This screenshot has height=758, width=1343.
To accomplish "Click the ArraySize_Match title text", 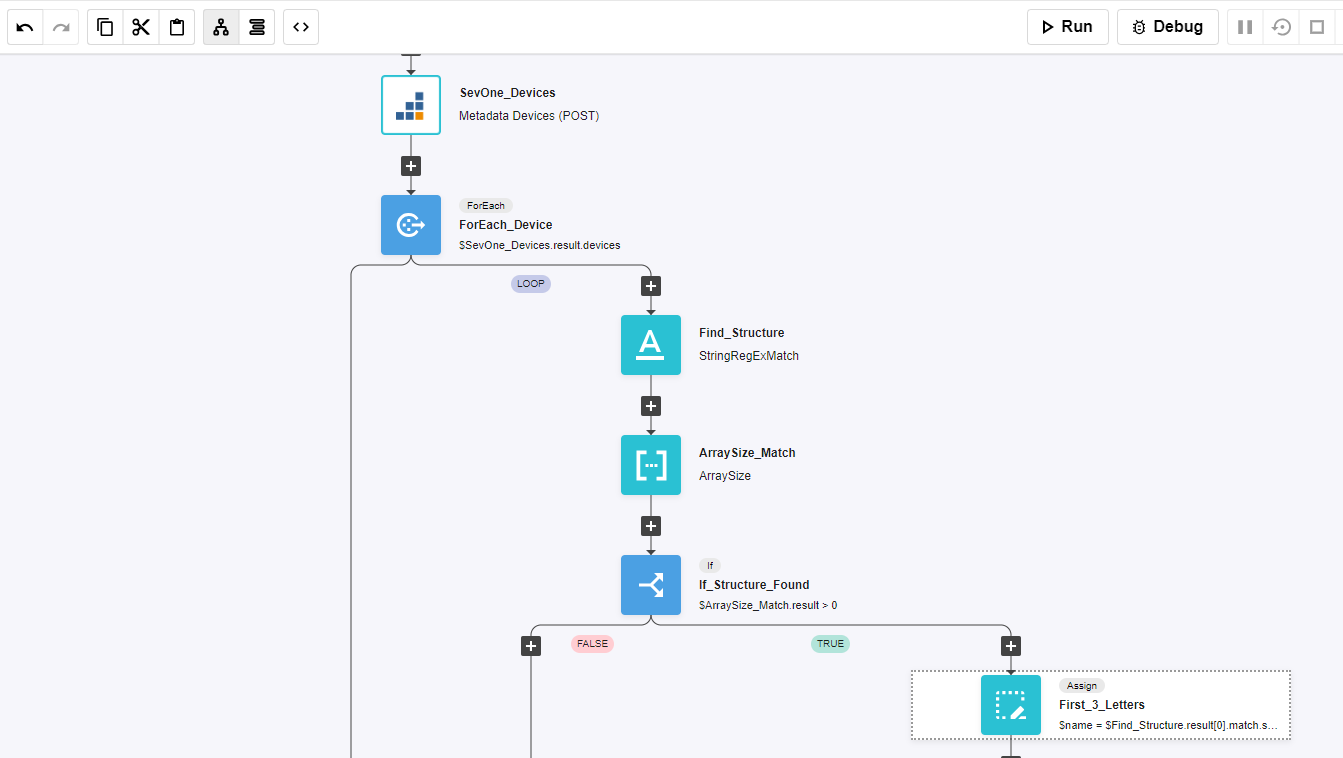I will 747,453.
